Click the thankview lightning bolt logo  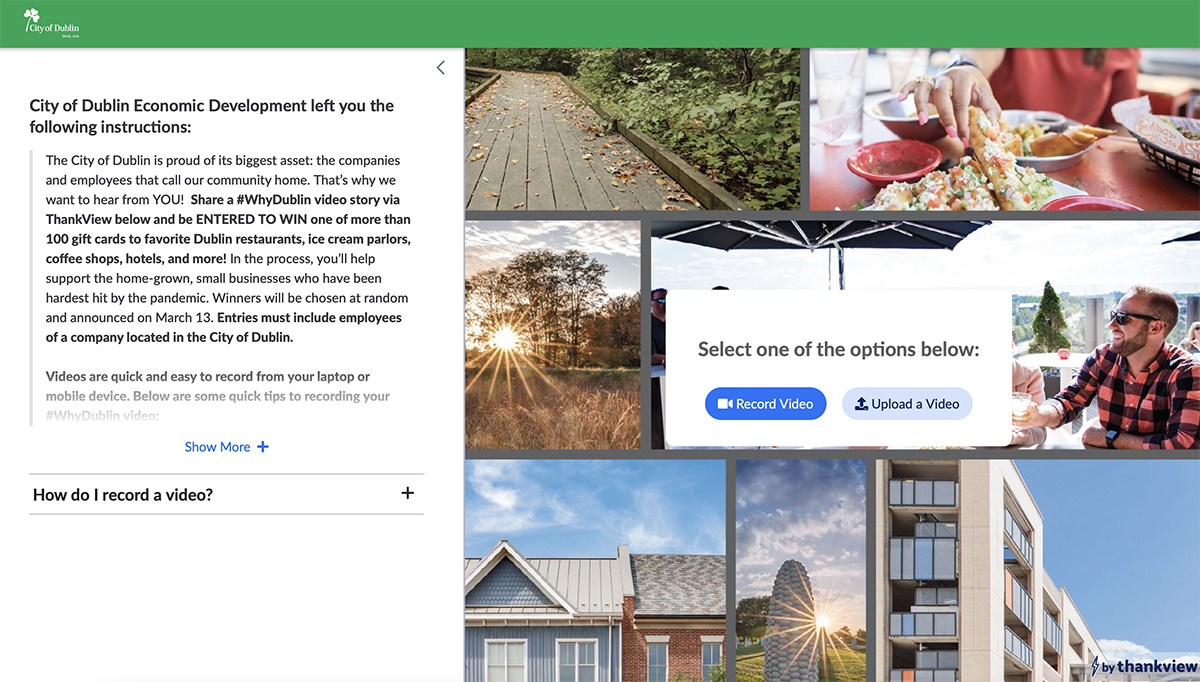(1096, 666)
